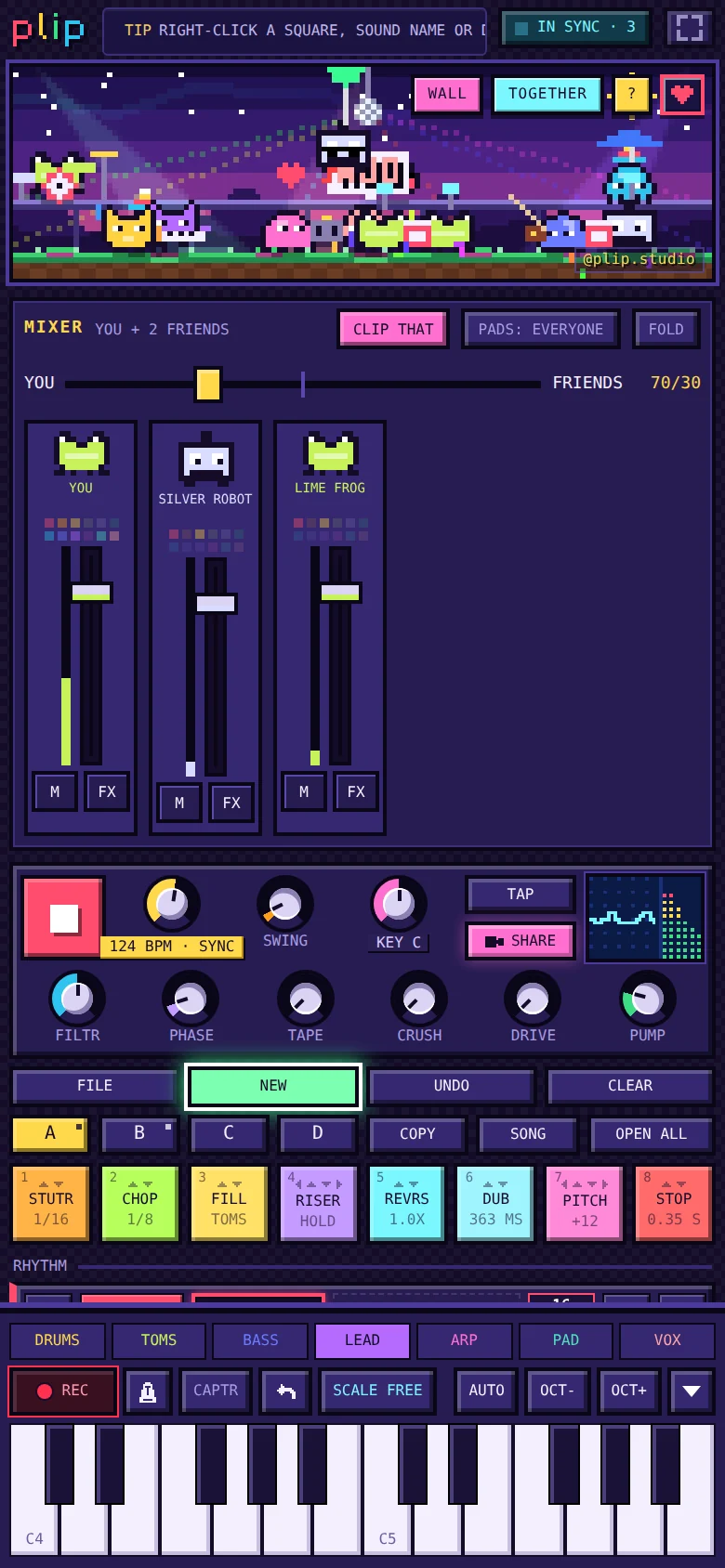Select the YOU frog avatar in mixer
This screenshot has height=1568, width=725.
pyautogui.click(x=82, y=453)
